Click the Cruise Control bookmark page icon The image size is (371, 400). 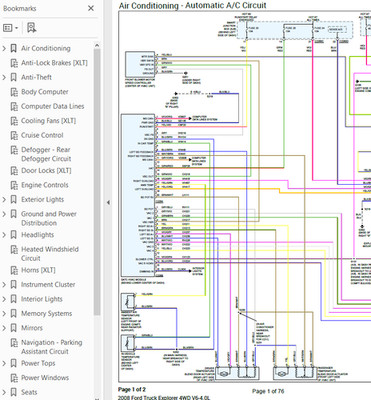click(14, 136)
